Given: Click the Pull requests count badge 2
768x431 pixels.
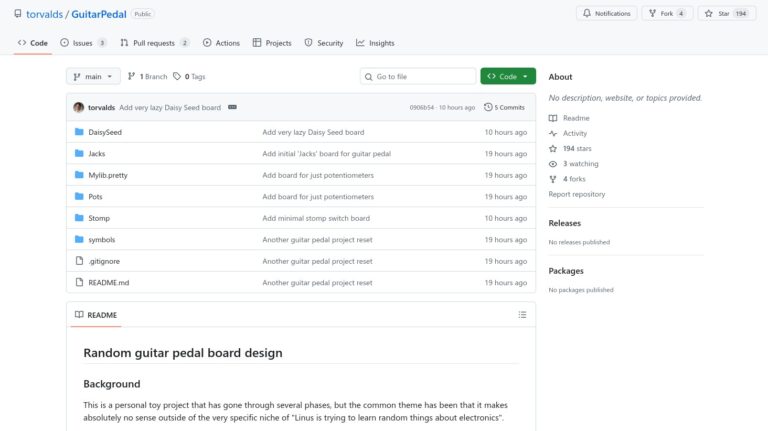Looking at the screenshot, I should (x=185, y=43).
